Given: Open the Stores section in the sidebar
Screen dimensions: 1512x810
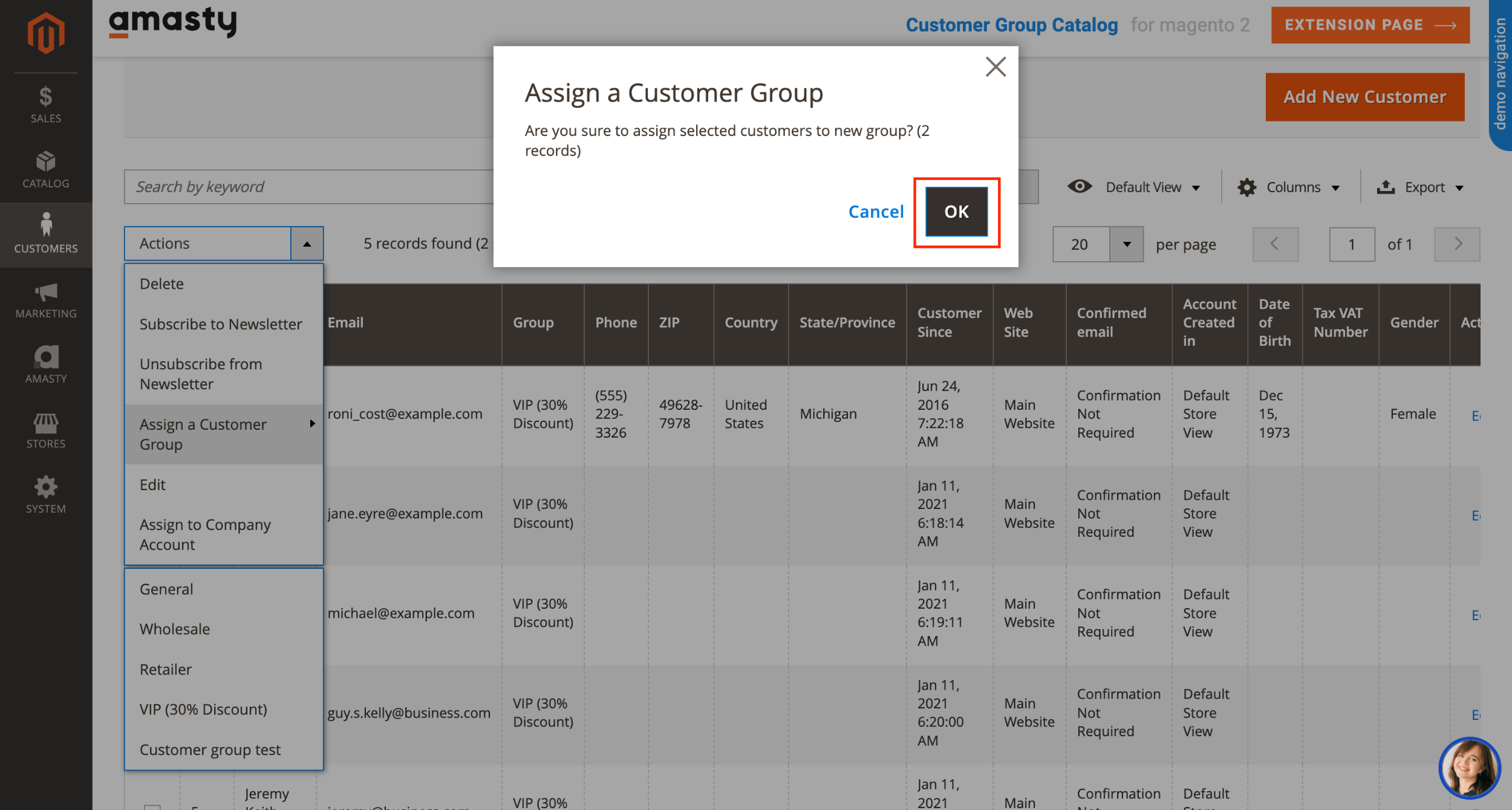Looking at the screenshot, I should [x=45, y=430].
